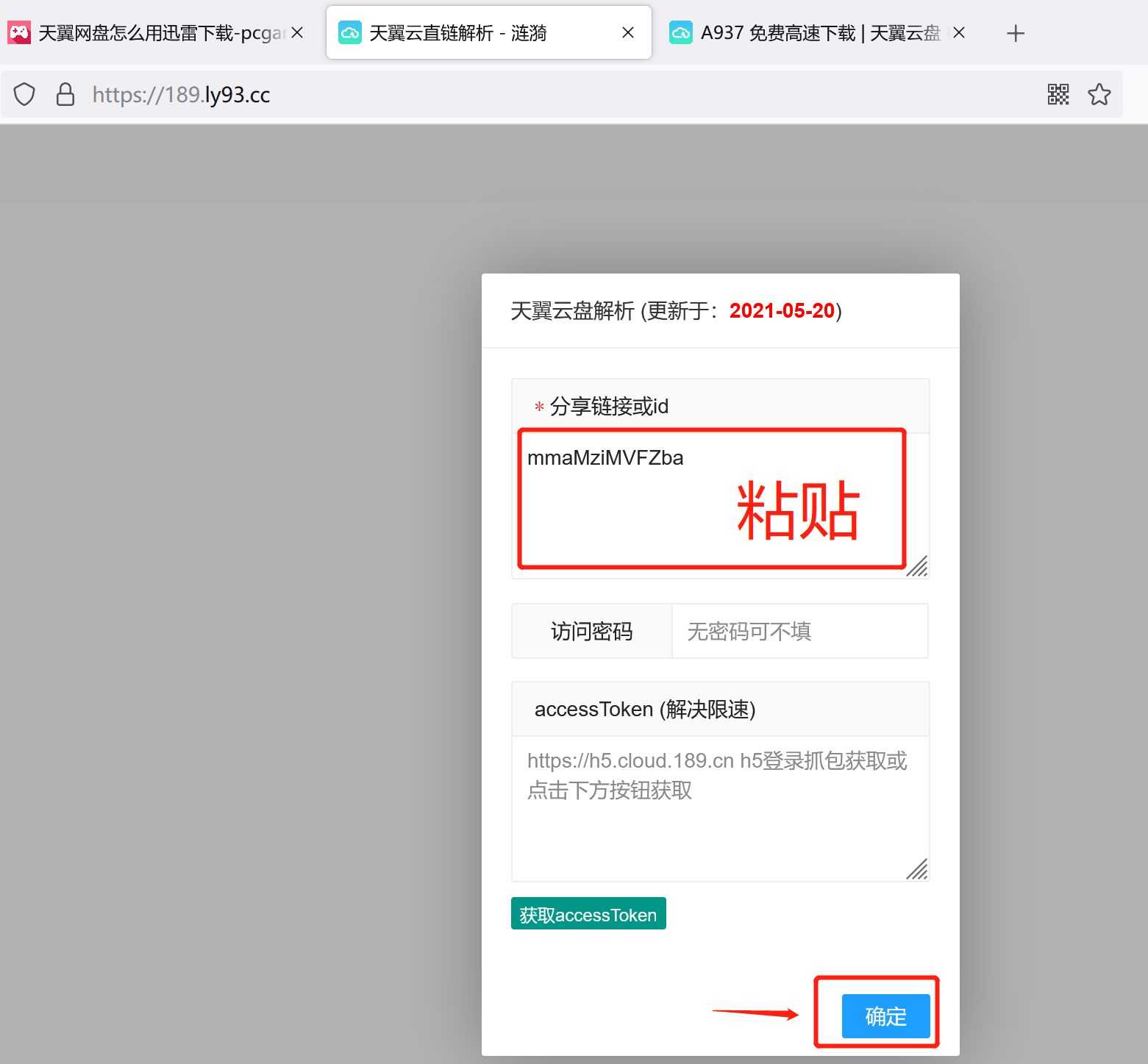1148x1064 pixels.
Task: Click the 获取accessToken button
Action: (588, 914)
